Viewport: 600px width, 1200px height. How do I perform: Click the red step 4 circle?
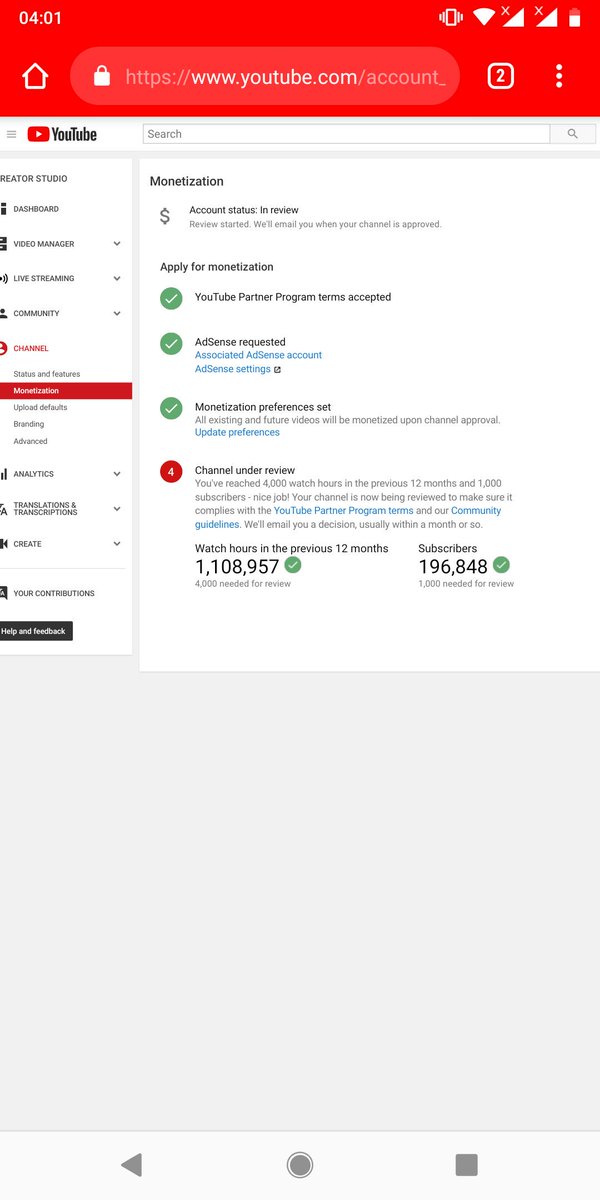[x=171, y=471]
